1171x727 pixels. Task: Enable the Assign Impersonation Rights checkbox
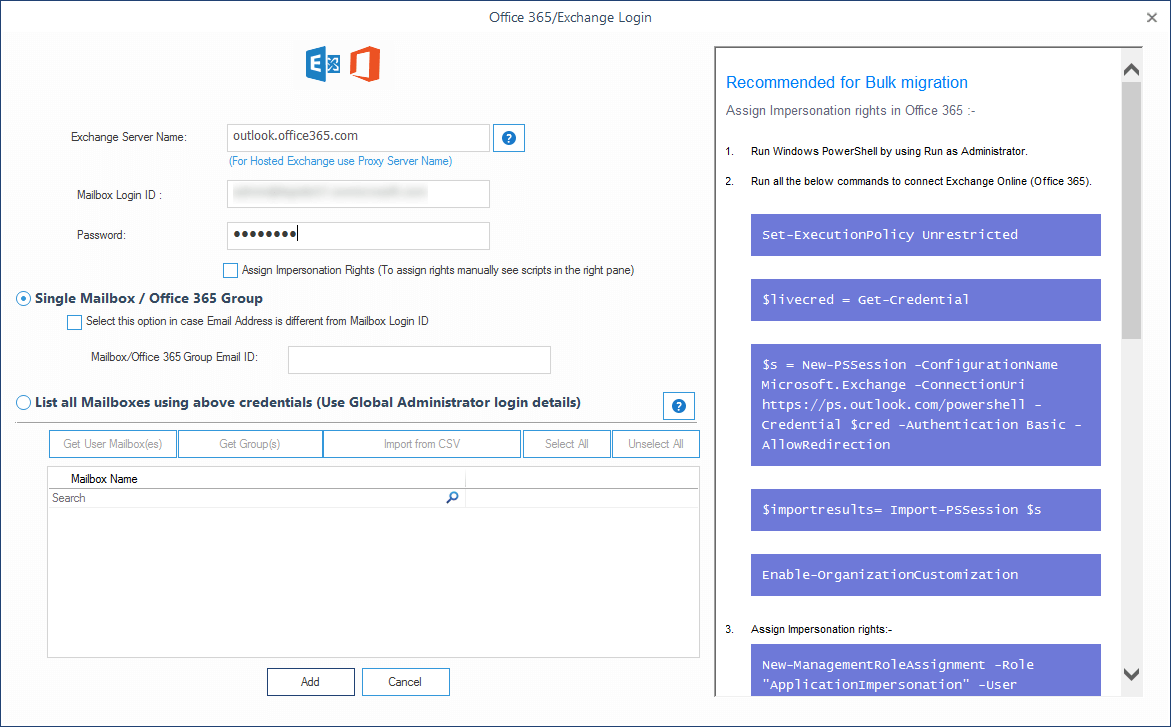(231, 270)
